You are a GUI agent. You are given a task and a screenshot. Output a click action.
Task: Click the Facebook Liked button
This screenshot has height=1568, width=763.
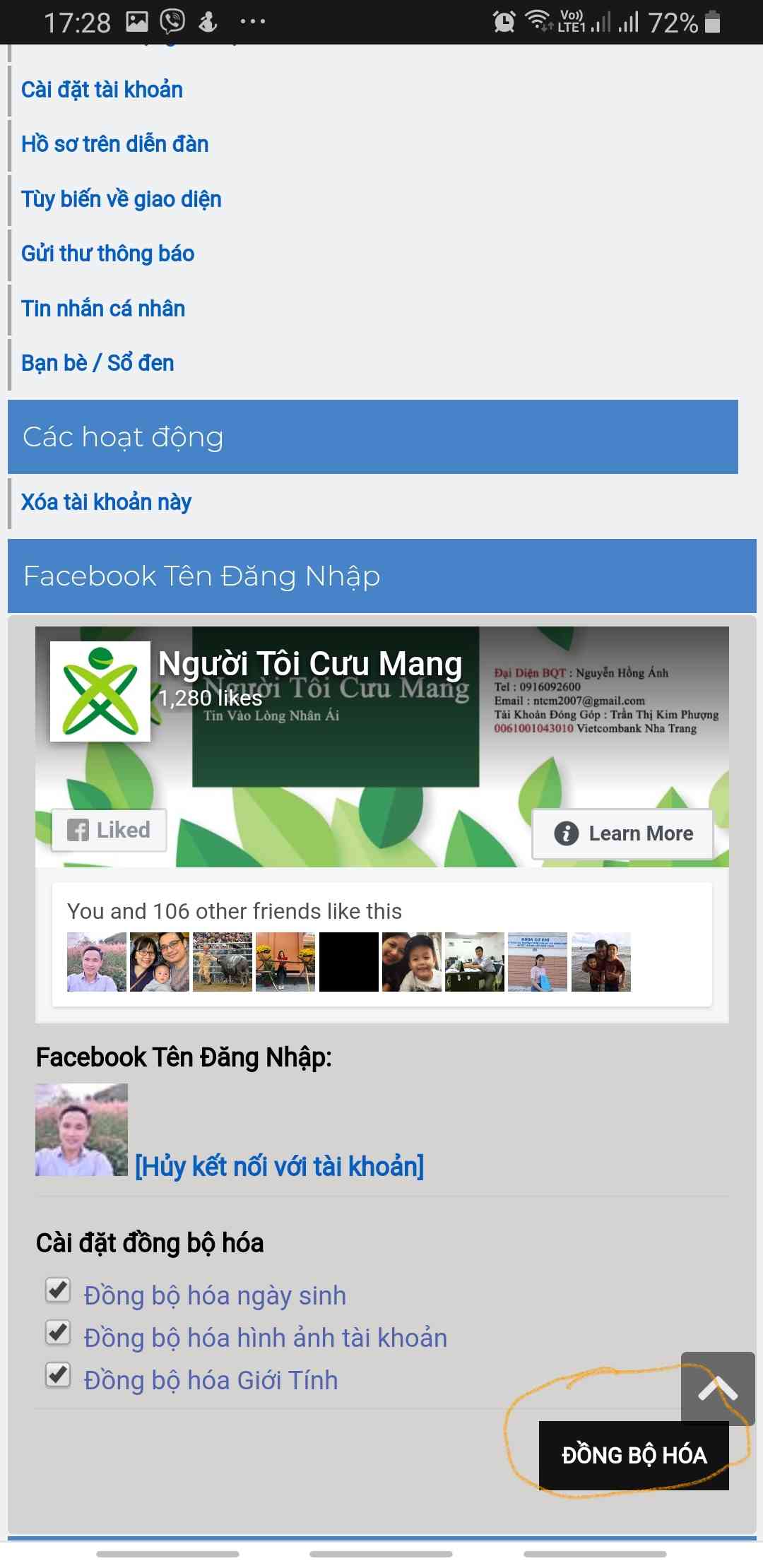110,830
